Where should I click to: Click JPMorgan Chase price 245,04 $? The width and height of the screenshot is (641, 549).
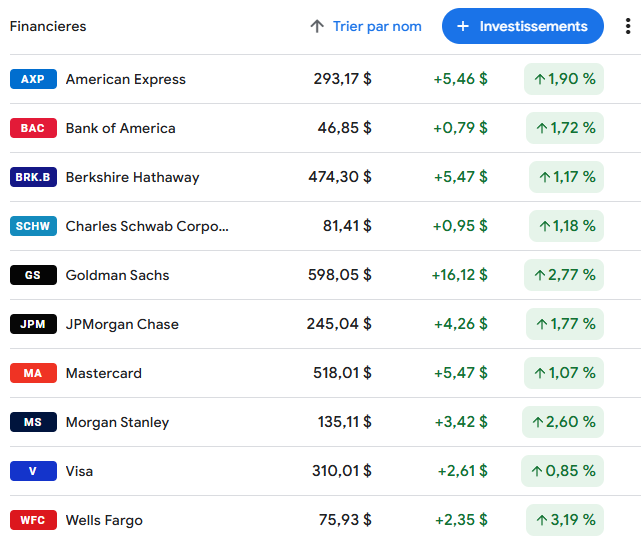coord(339,324)
